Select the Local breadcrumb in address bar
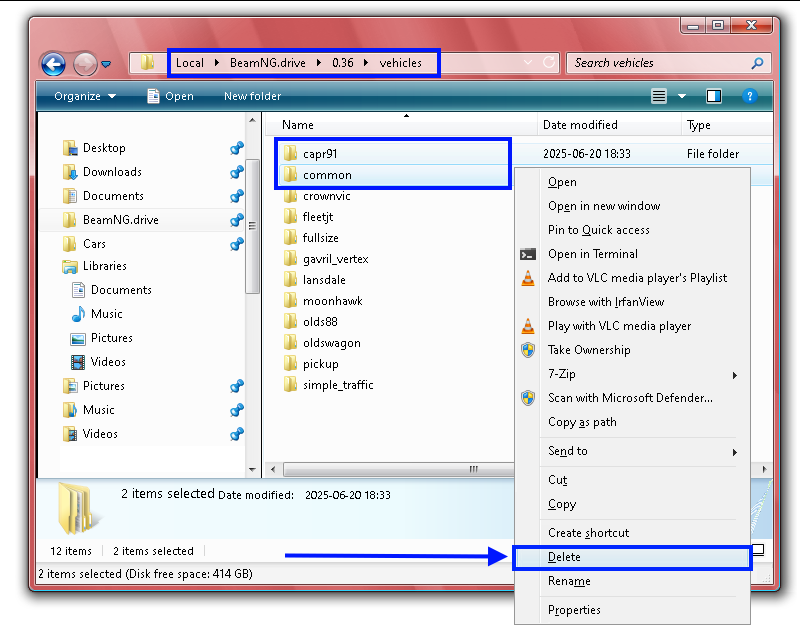 coord(190,63)
